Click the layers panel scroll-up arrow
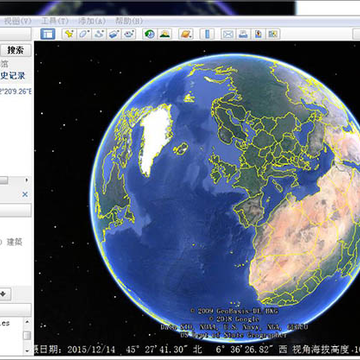This screenshot has width=360, height=360. pyautogui.click(x=27, y=322)
